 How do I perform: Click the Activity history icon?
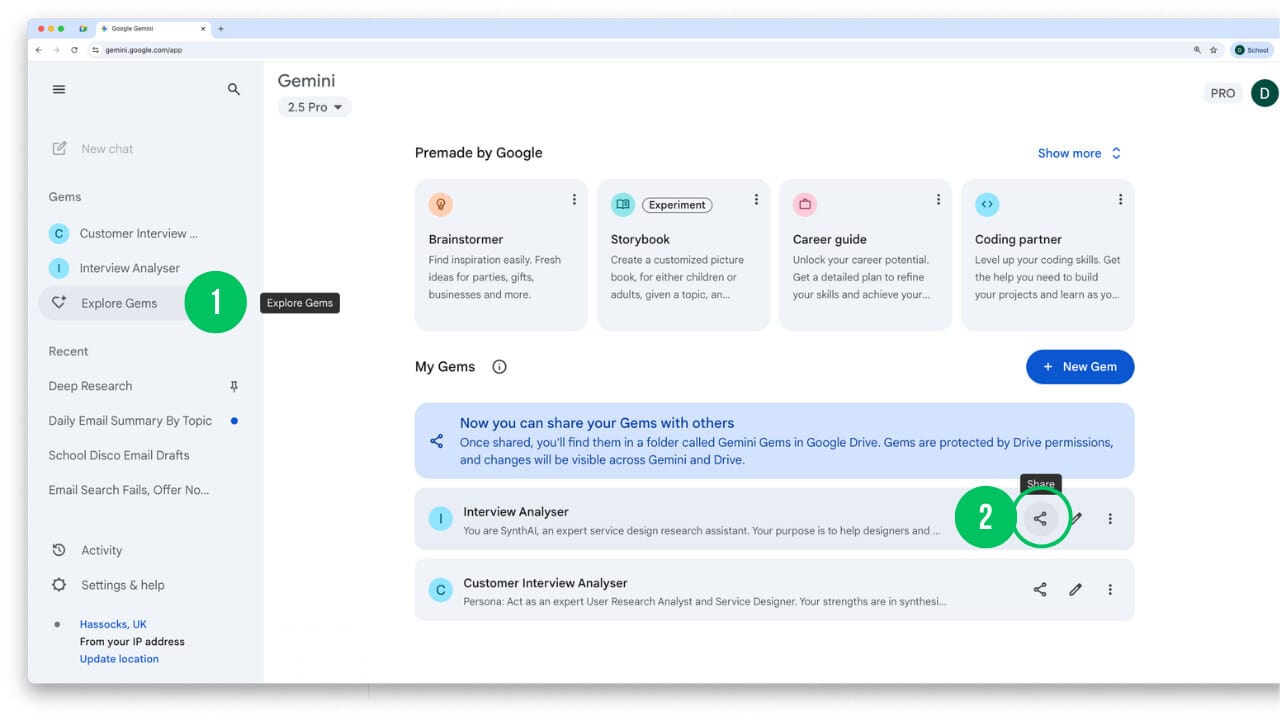tap(59, 550)
